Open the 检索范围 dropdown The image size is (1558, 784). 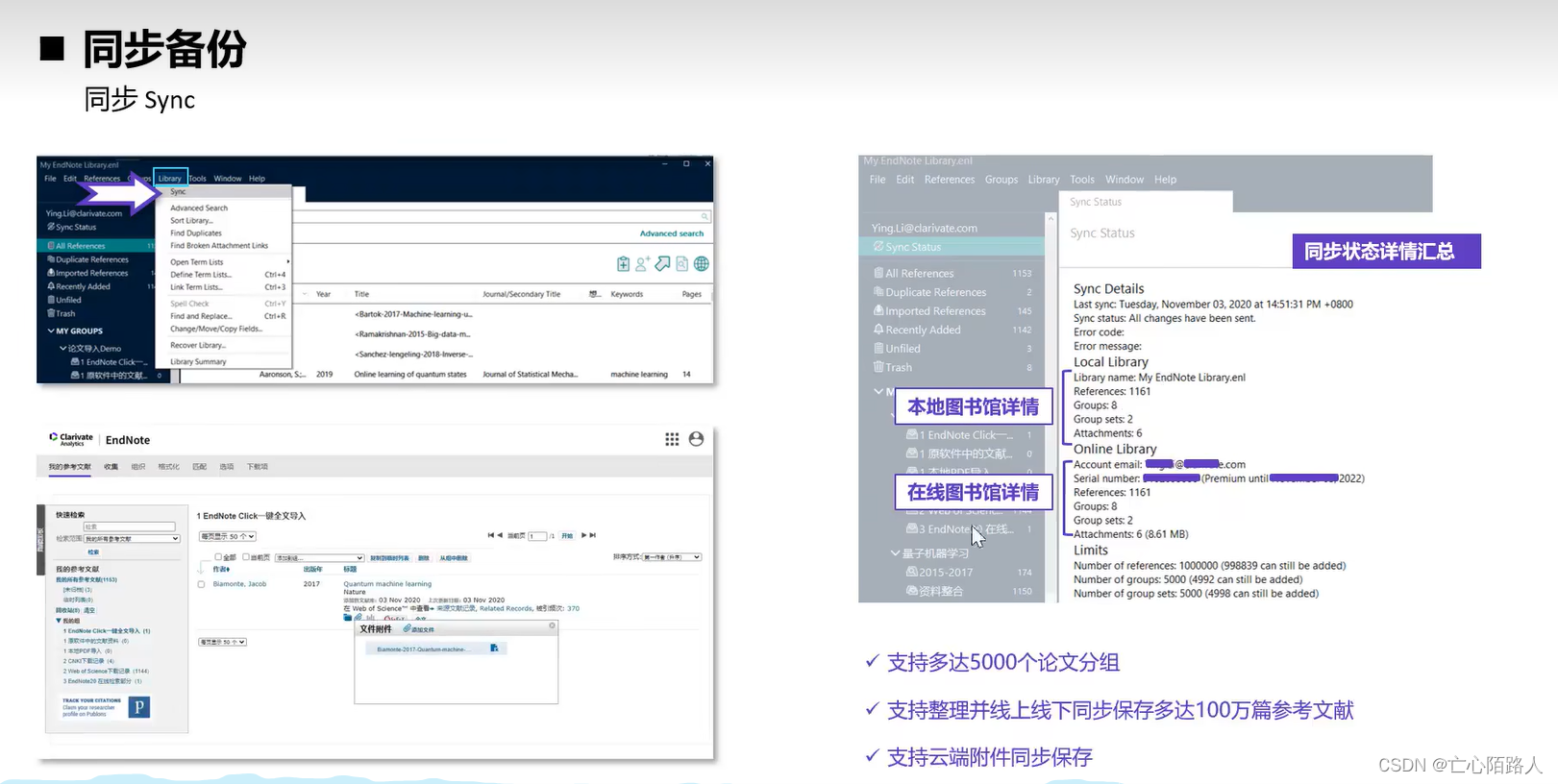point(132,539)
